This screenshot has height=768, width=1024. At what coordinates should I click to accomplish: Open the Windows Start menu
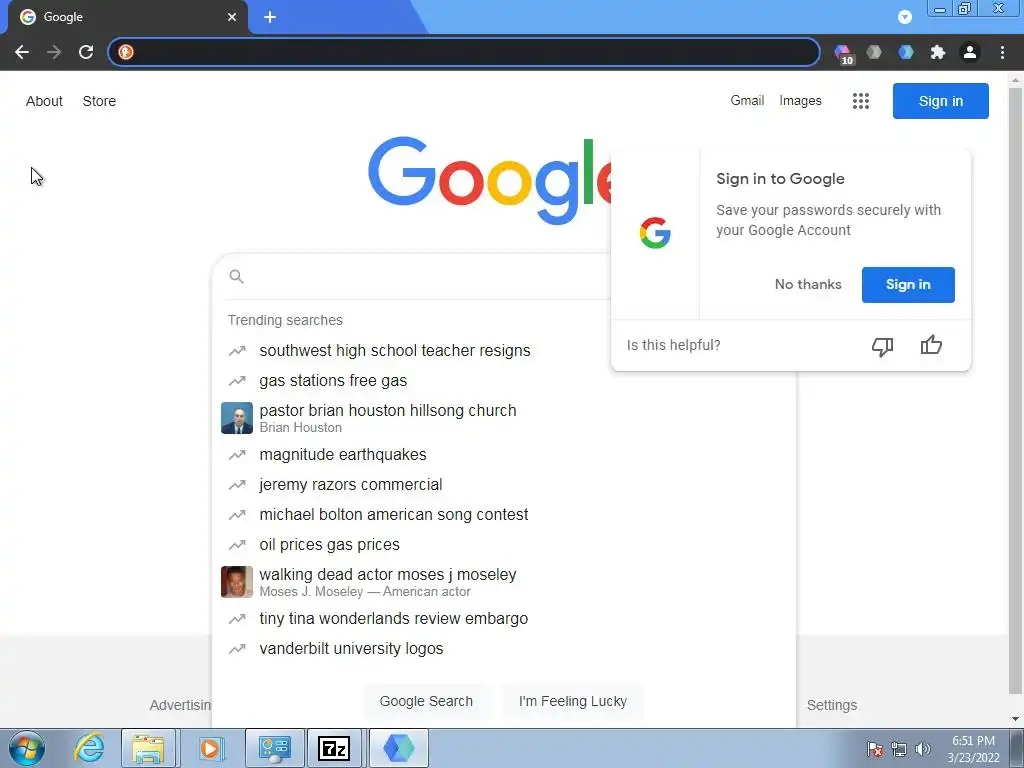tap(27, 748)
